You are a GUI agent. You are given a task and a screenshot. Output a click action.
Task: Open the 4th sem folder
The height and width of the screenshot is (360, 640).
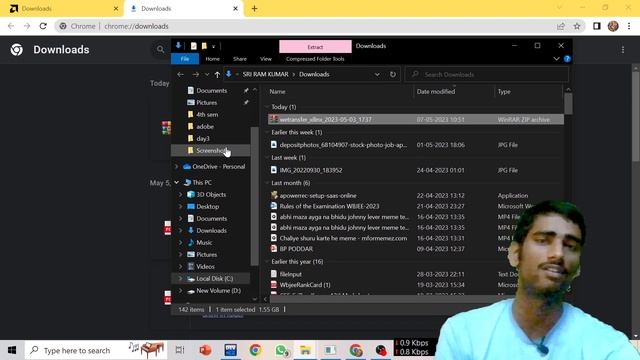[207, 115]
